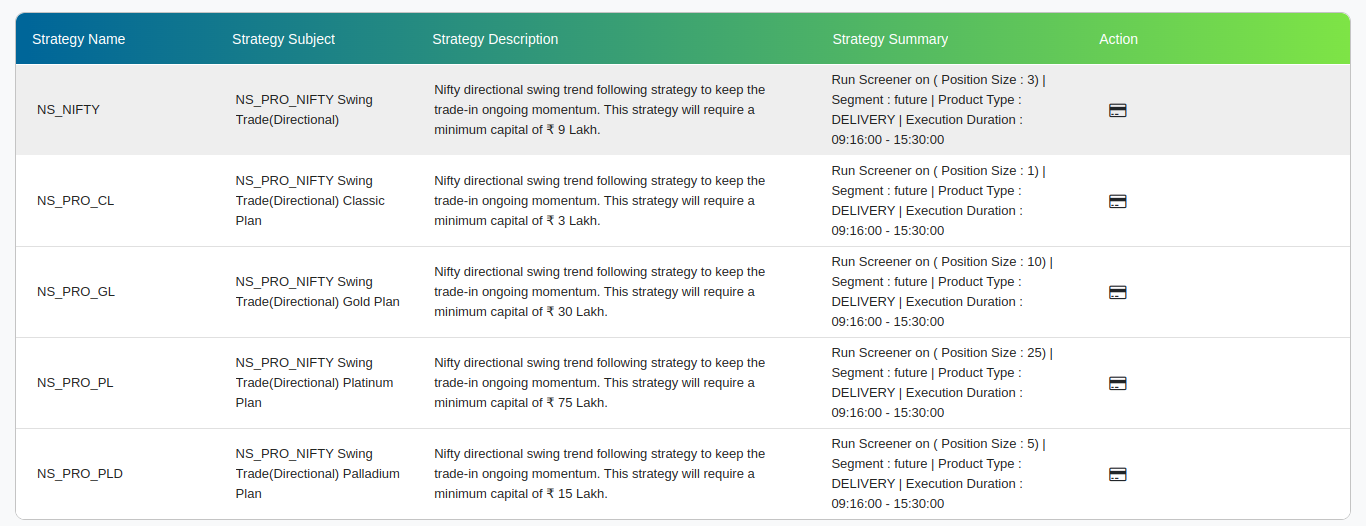The image size is (1366, 526).
Task: Click the description mentioning ₹ 75 Lakh
Action: [x=599, y=383]
